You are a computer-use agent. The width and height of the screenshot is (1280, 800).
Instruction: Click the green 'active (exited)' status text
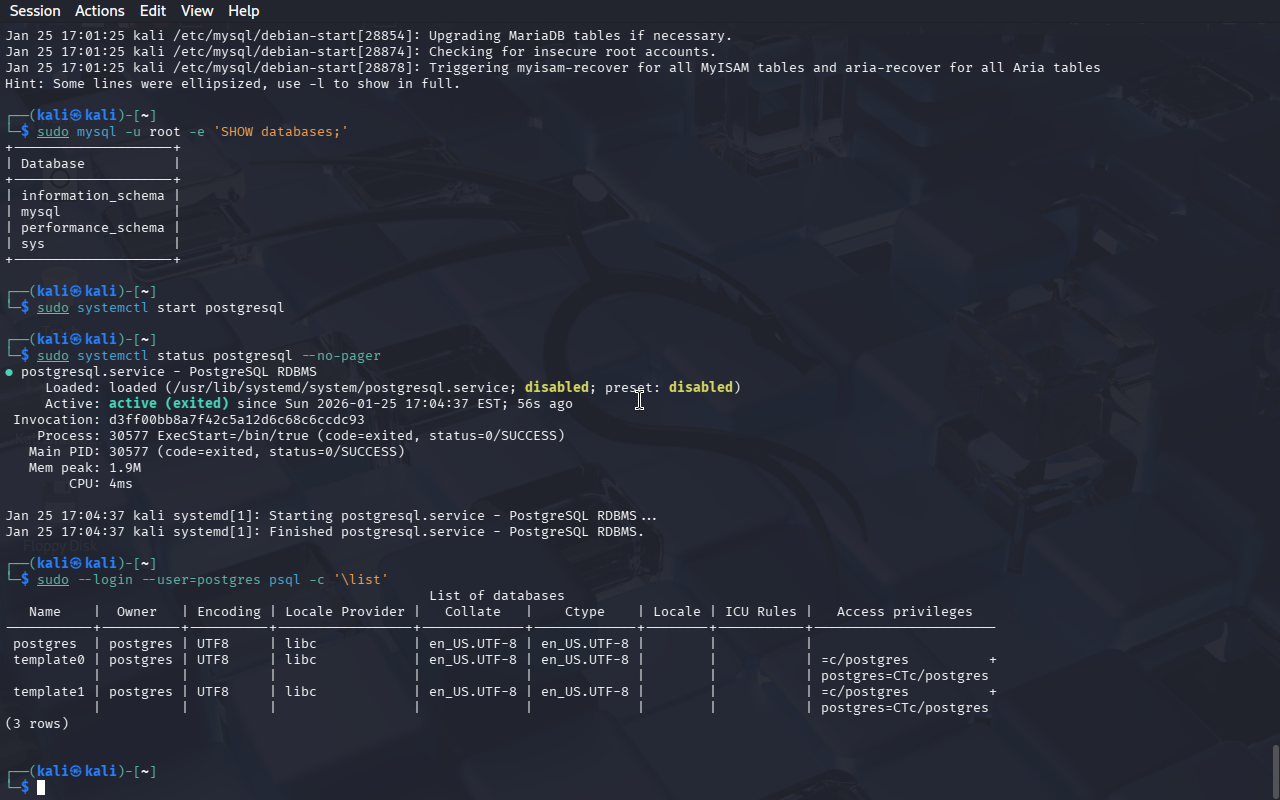pyautogui.click(x=168, y=404)
